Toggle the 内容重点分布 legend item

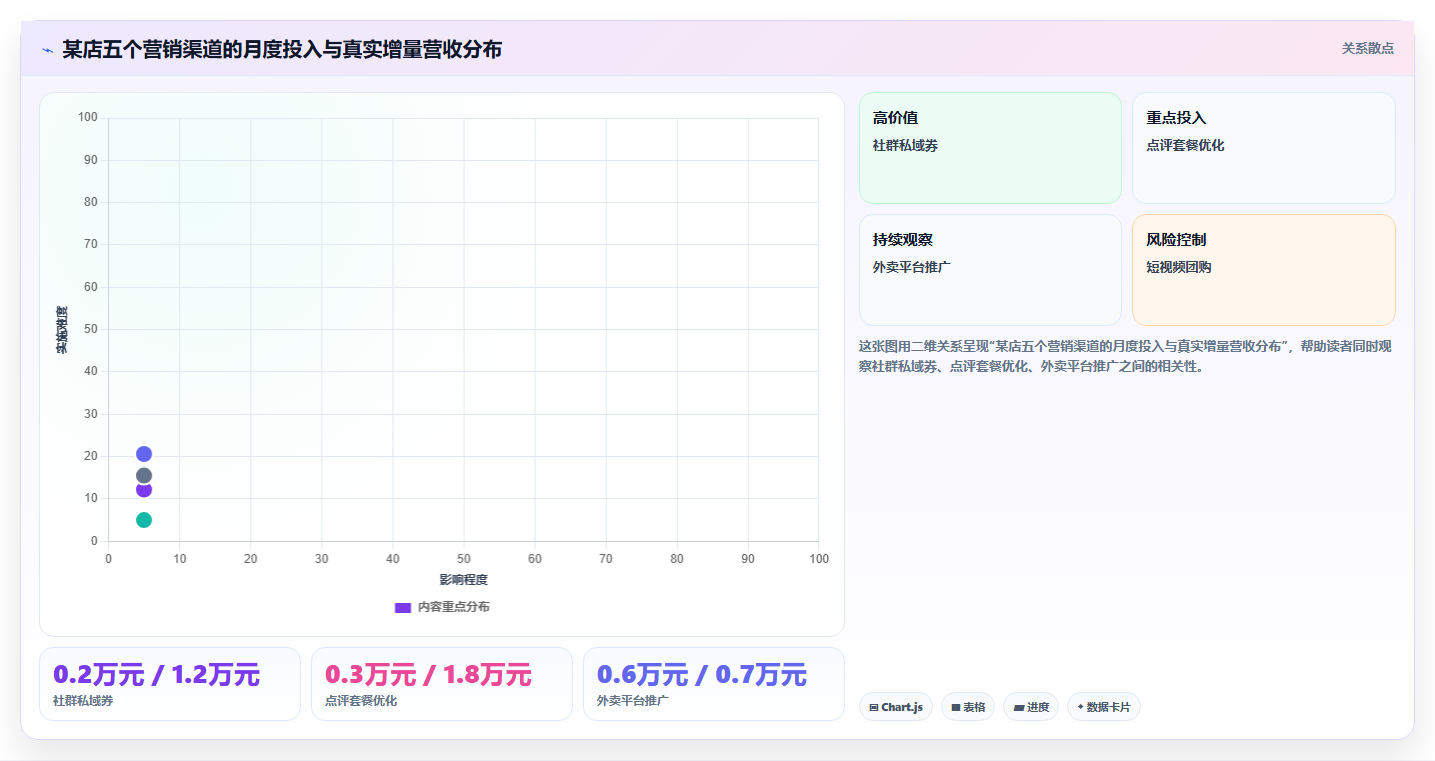[442, 607]
